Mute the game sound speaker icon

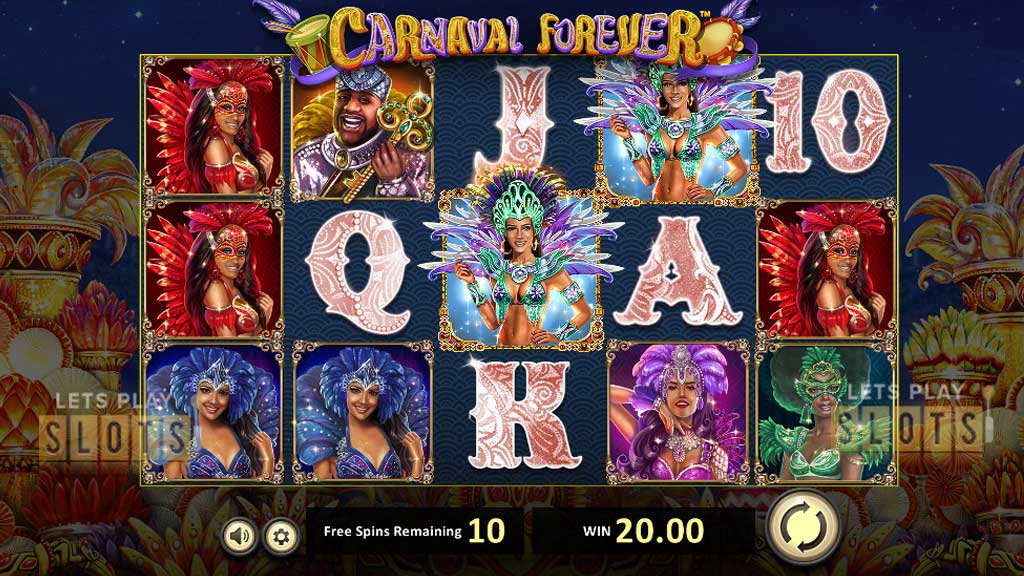[239, 536]
